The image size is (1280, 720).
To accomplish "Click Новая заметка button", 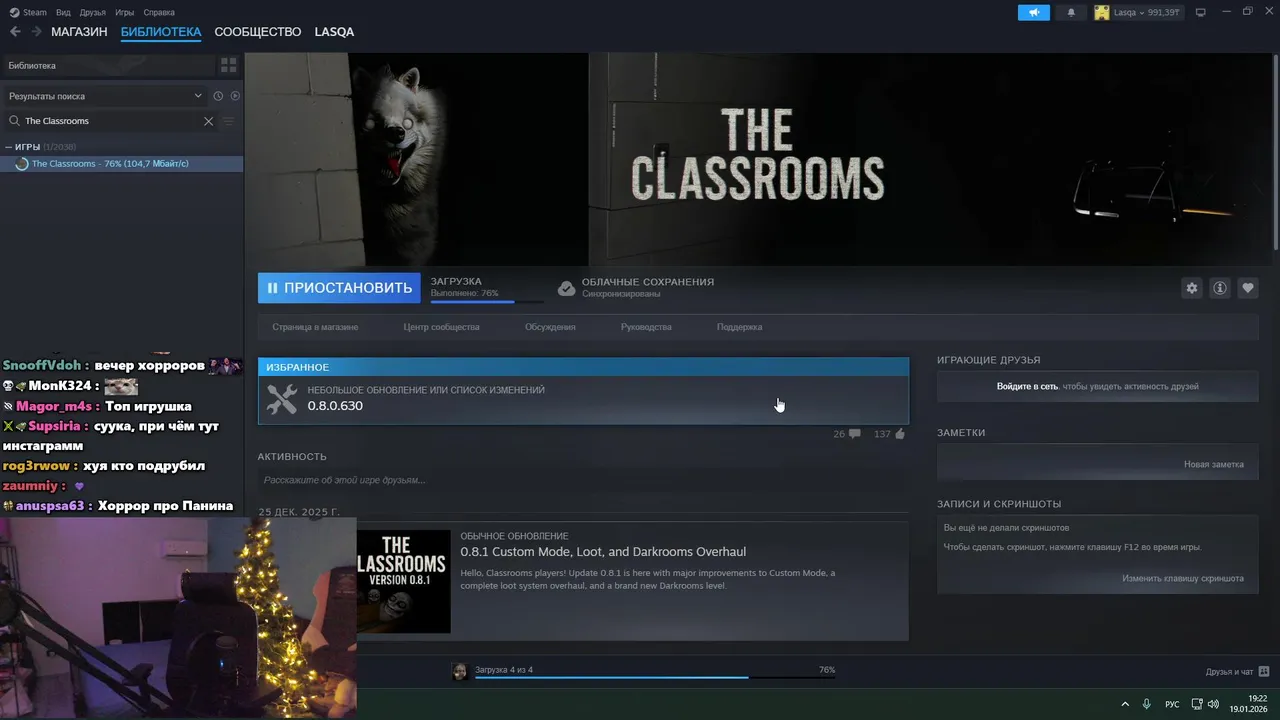I will [x=1214, y=464].
